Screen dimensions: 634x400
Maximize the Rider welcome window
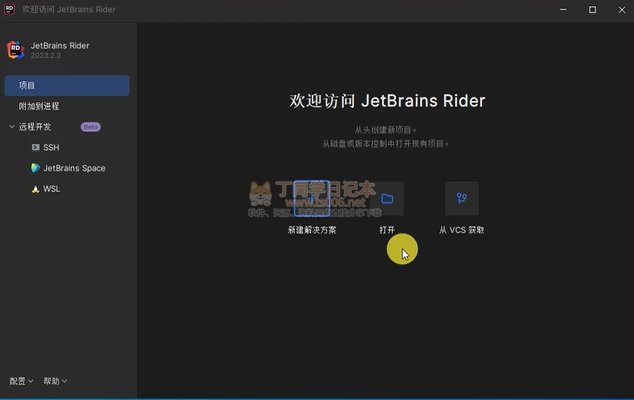[x=592, y=9]
